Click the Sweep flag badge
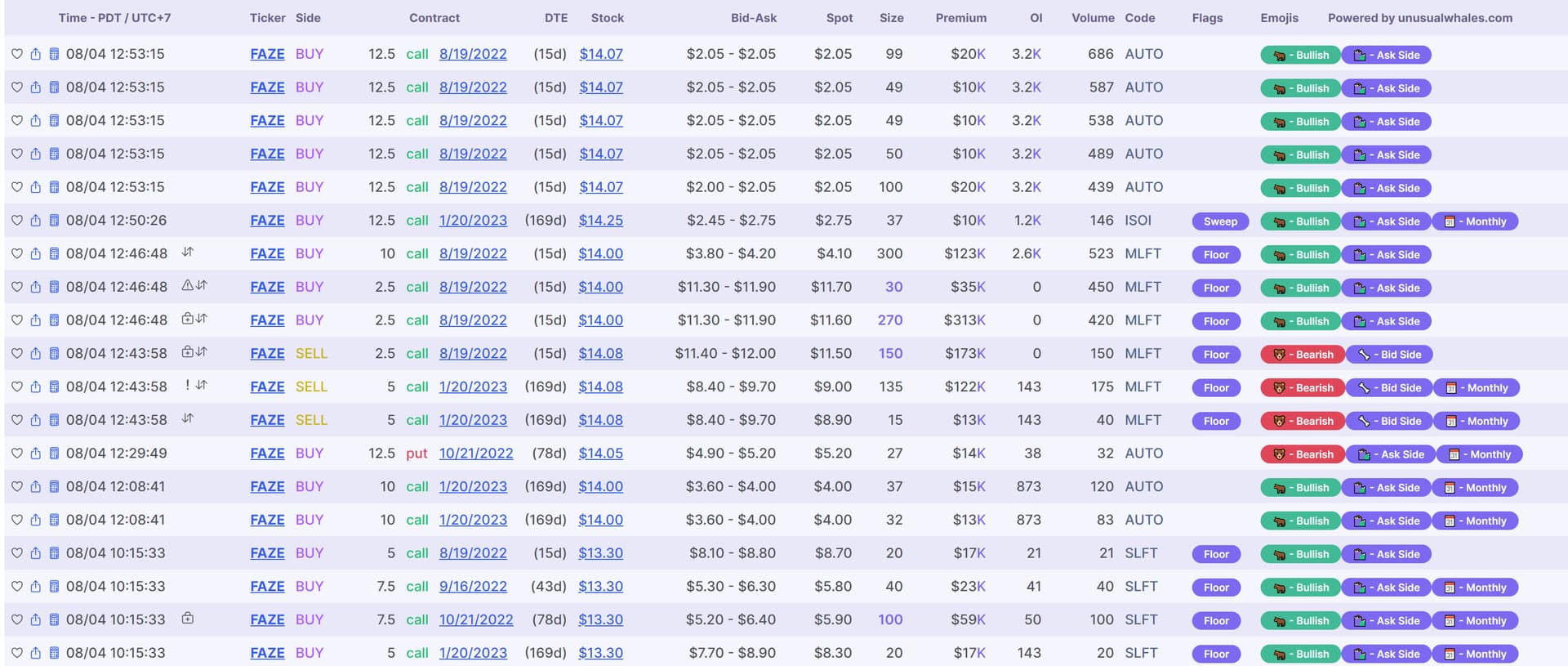This screenshot has height=666, width=1568. click(x=1220, y=221)
